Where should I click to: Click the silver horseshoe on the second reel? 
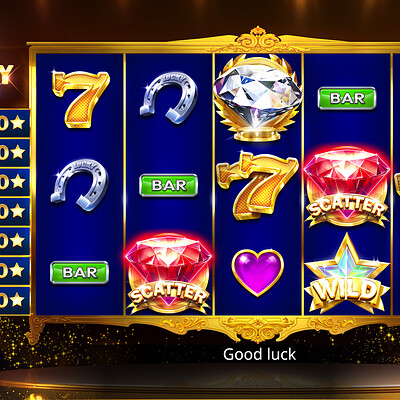[x=169, y=98]
